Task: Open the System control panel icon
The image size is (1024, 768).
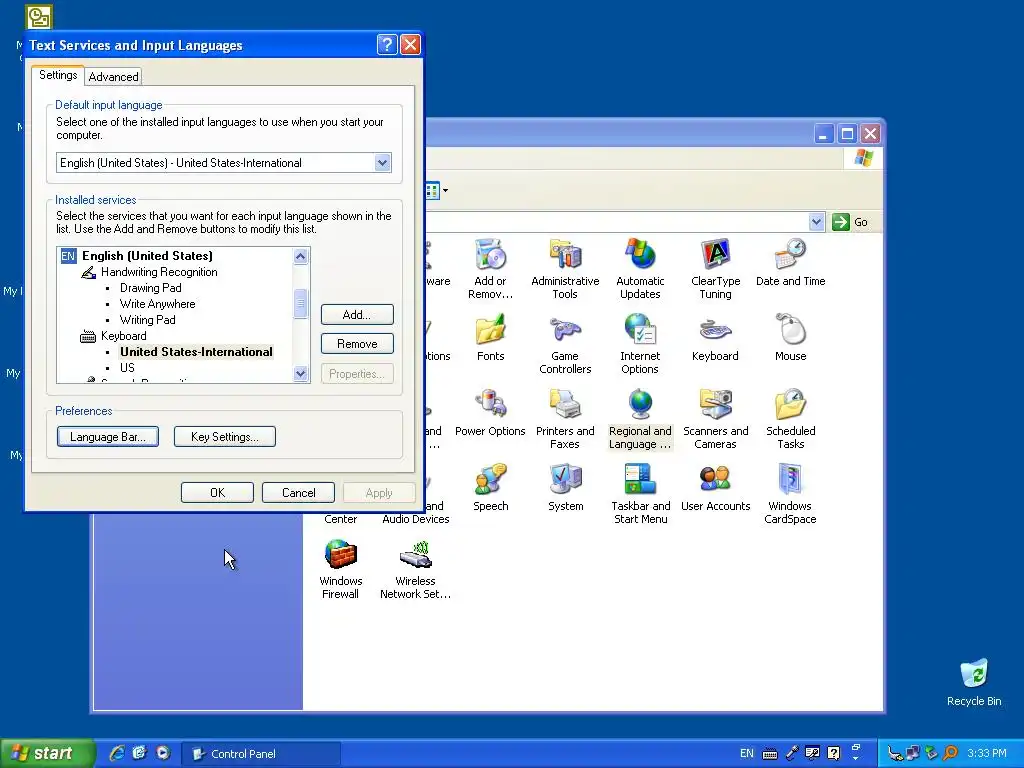Action: coord(565,488)
